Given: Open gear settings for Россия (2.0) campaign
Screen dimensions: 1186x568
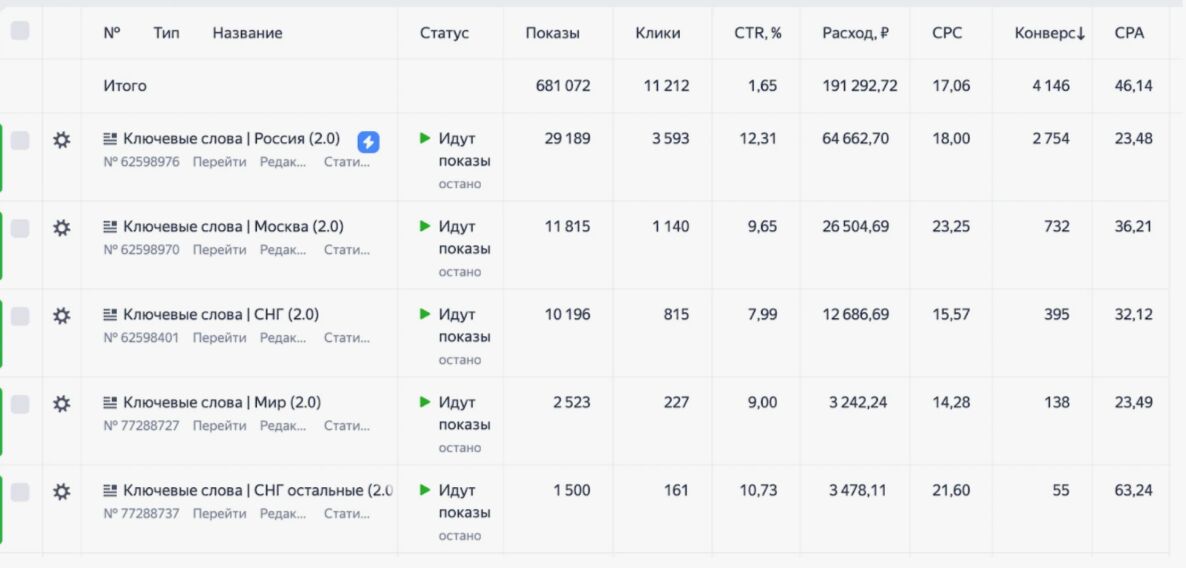Looking at the screenshot, I should coord(61,140).
